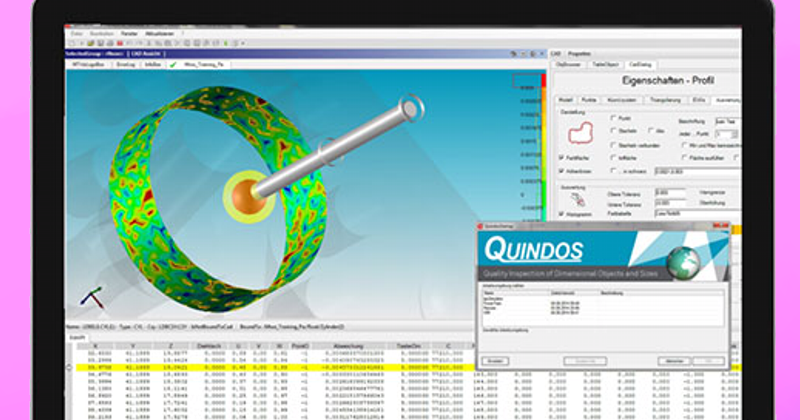Switch to the CadDialog tab
Image resolution: width=800 pixels, height=420 pixels.
640,65
